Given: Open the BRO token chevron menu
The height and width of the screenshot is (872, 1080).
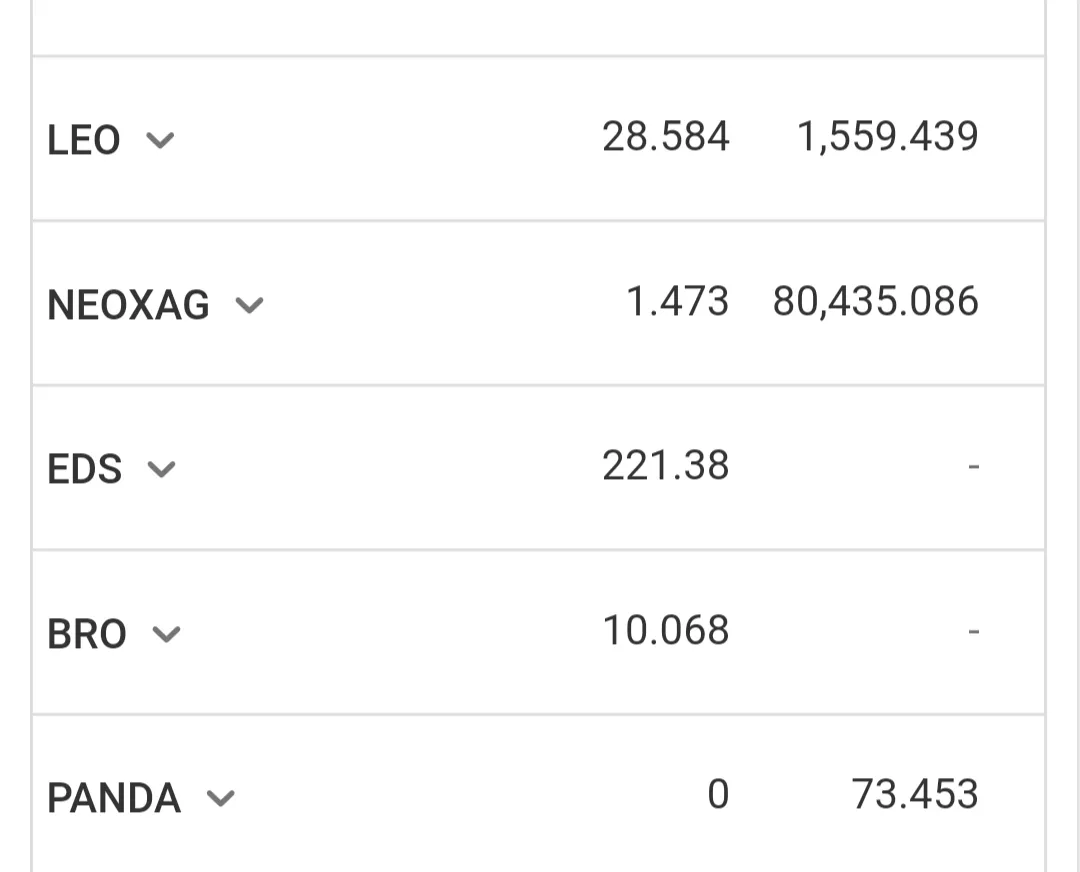Looking at the screenshot, I should 166,634.
